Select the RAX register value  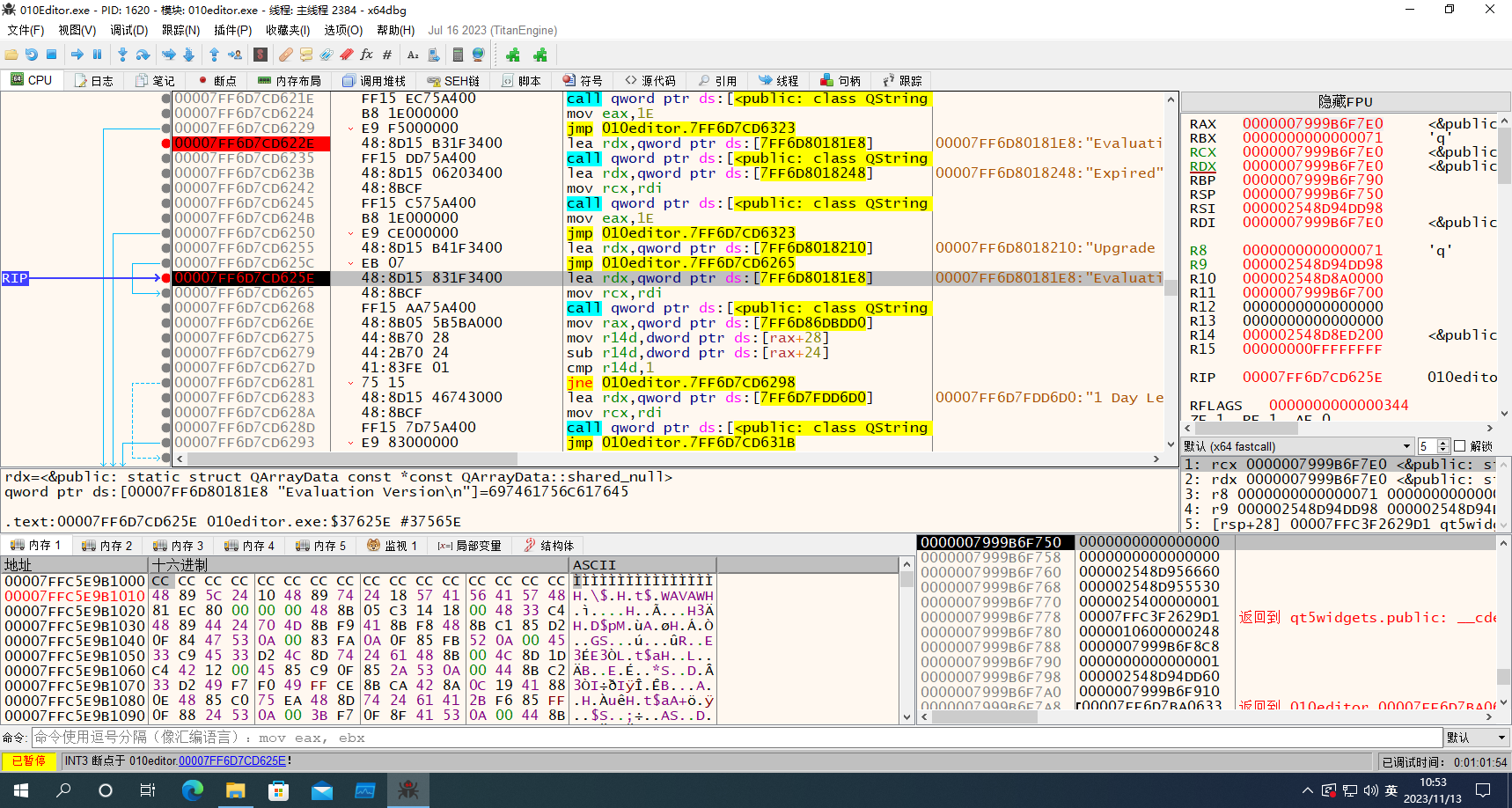pos(1312,124)
